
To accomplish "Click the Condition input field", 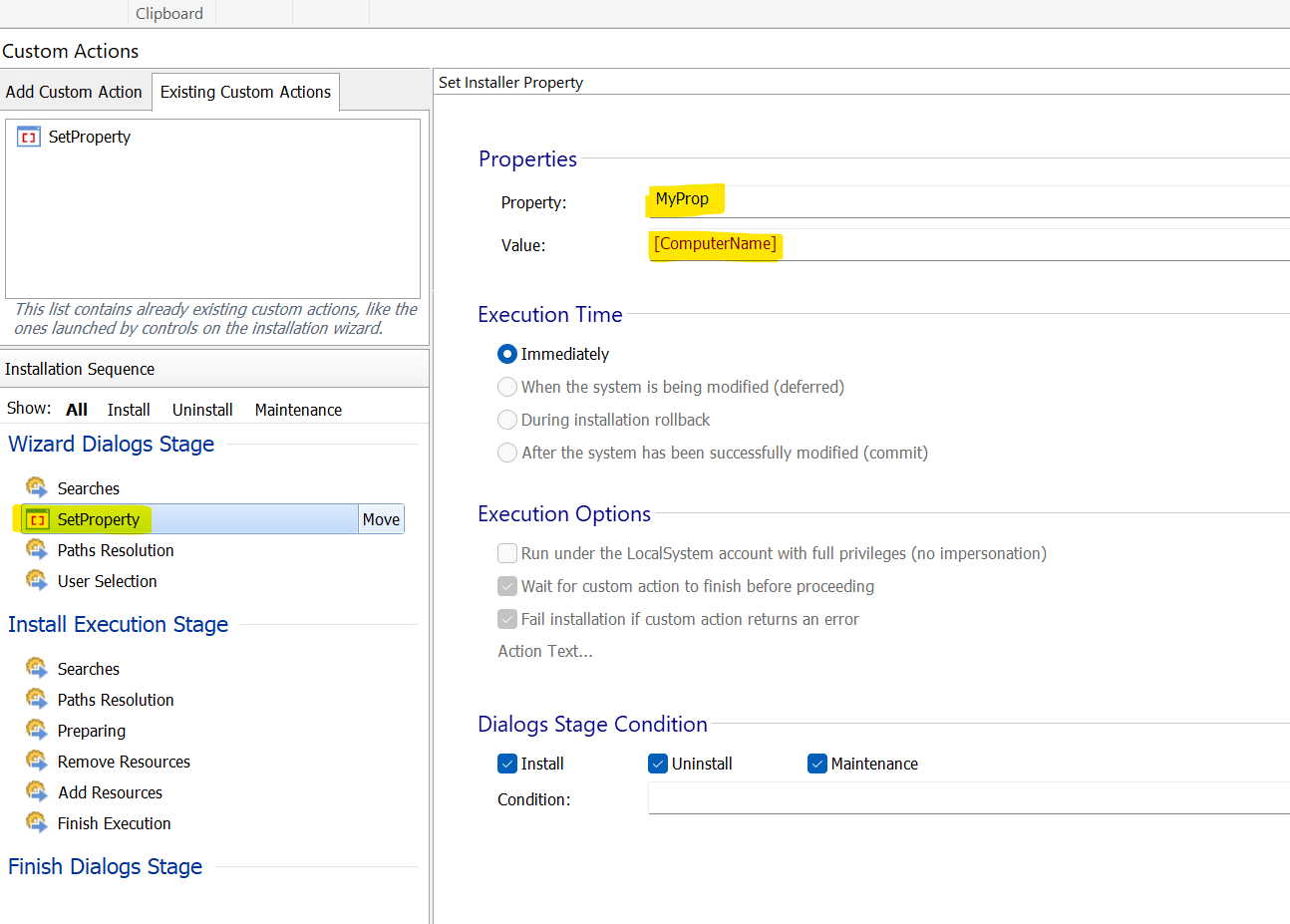I will pos(969,798).
